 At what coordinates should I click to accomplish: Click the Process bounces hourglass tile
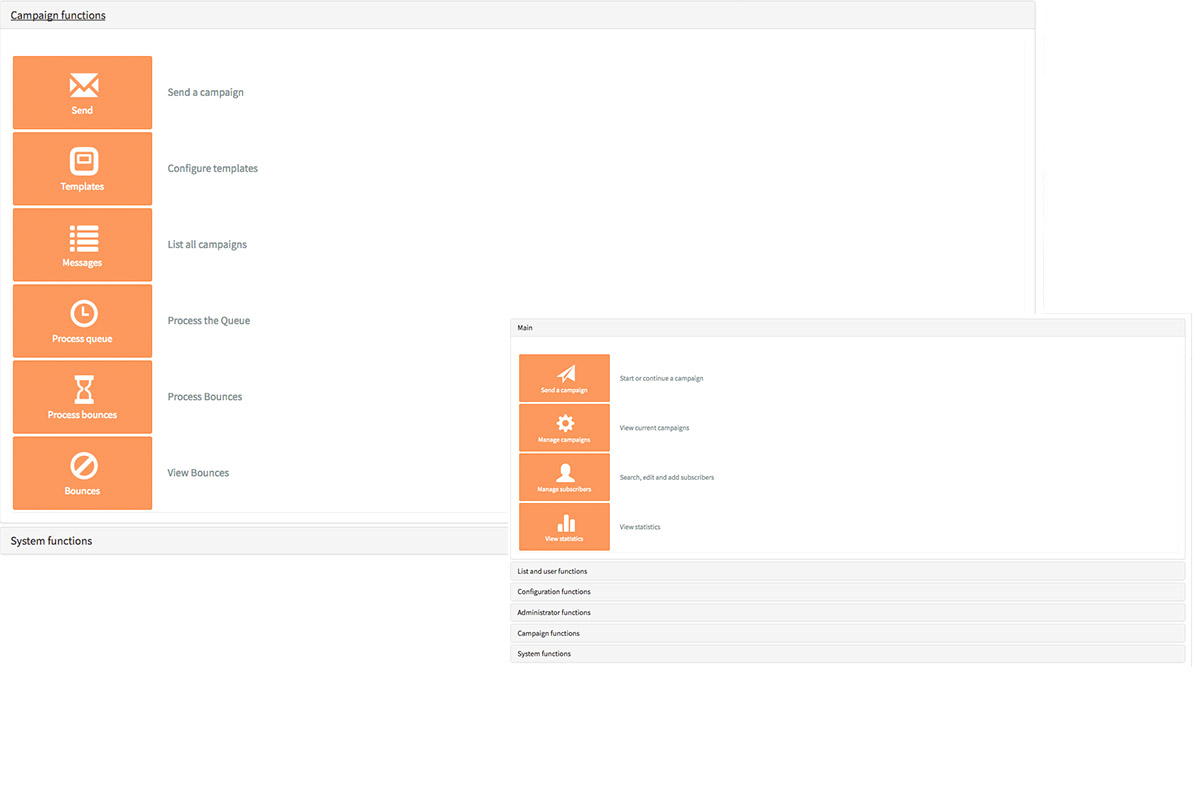(82, 397)
